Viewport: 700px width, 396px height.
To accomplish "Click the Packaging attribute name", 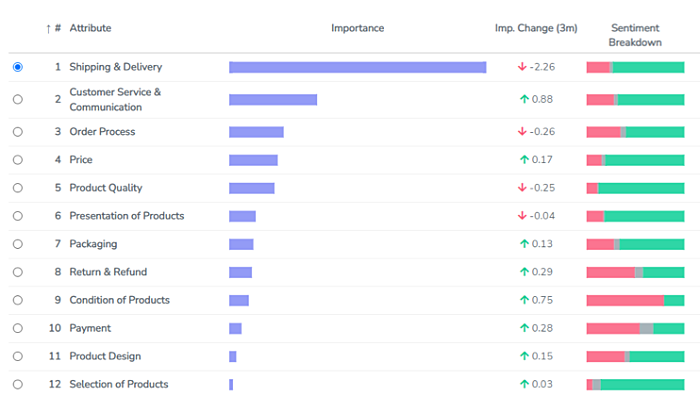I will (93, 244).
